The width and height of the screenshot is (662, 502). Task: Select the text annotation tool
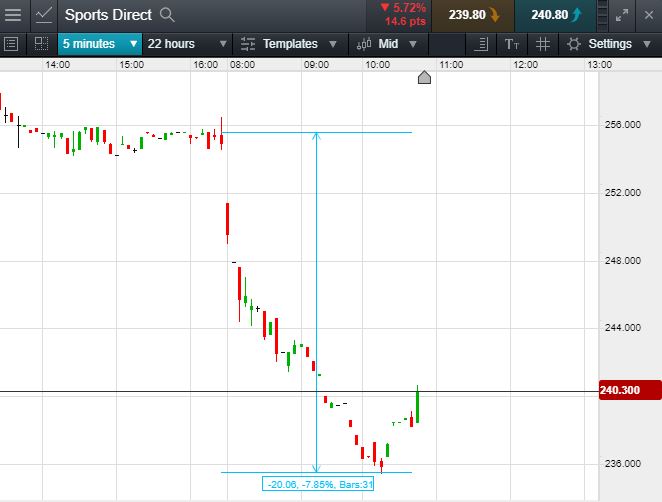(x=512, y=44)
